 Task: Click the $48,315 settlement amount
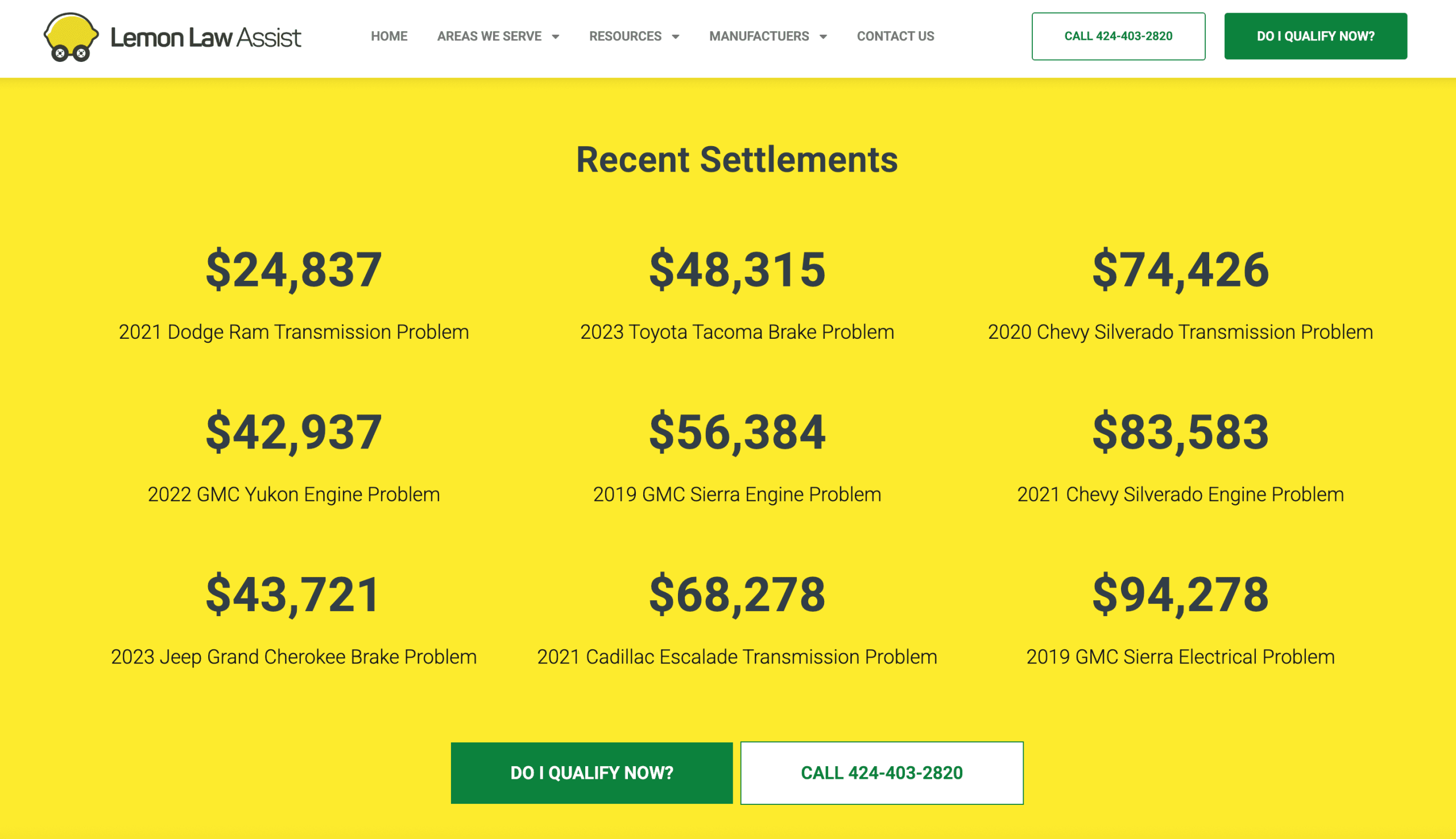point(737,269)
